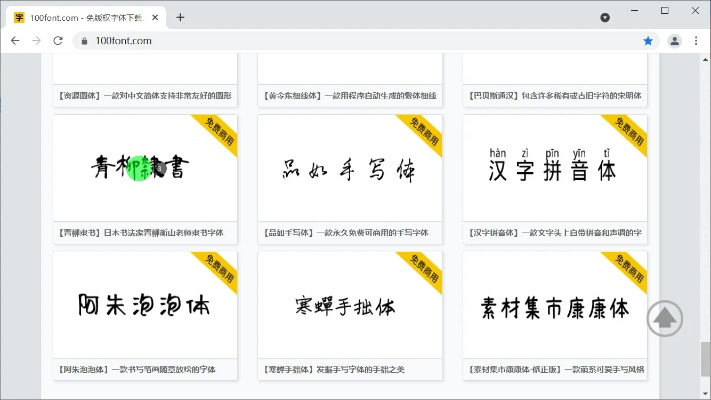Screen dimensions: 711x400
Task: Click 免费商用 ribbon on 阿朱泡泡体 card
Action: click(219, 268)
